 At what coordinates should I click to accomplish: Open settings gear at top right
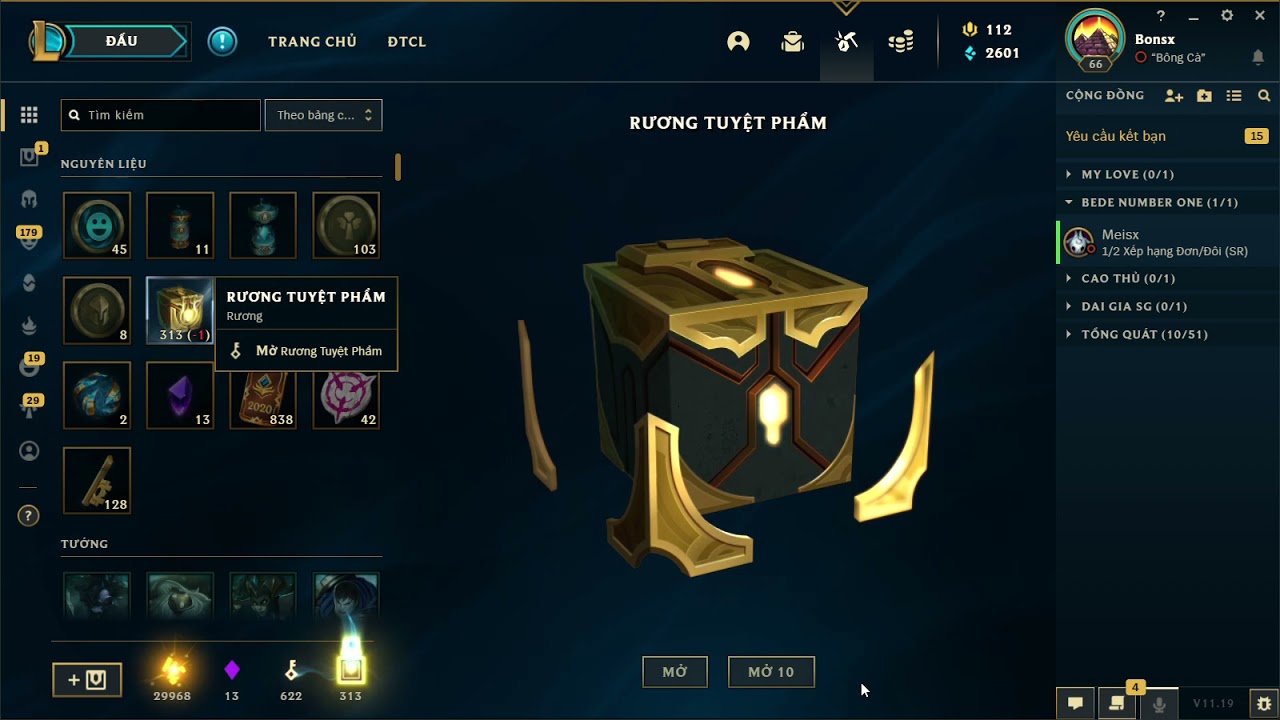pyautogui.click(x=1227, y=16)
